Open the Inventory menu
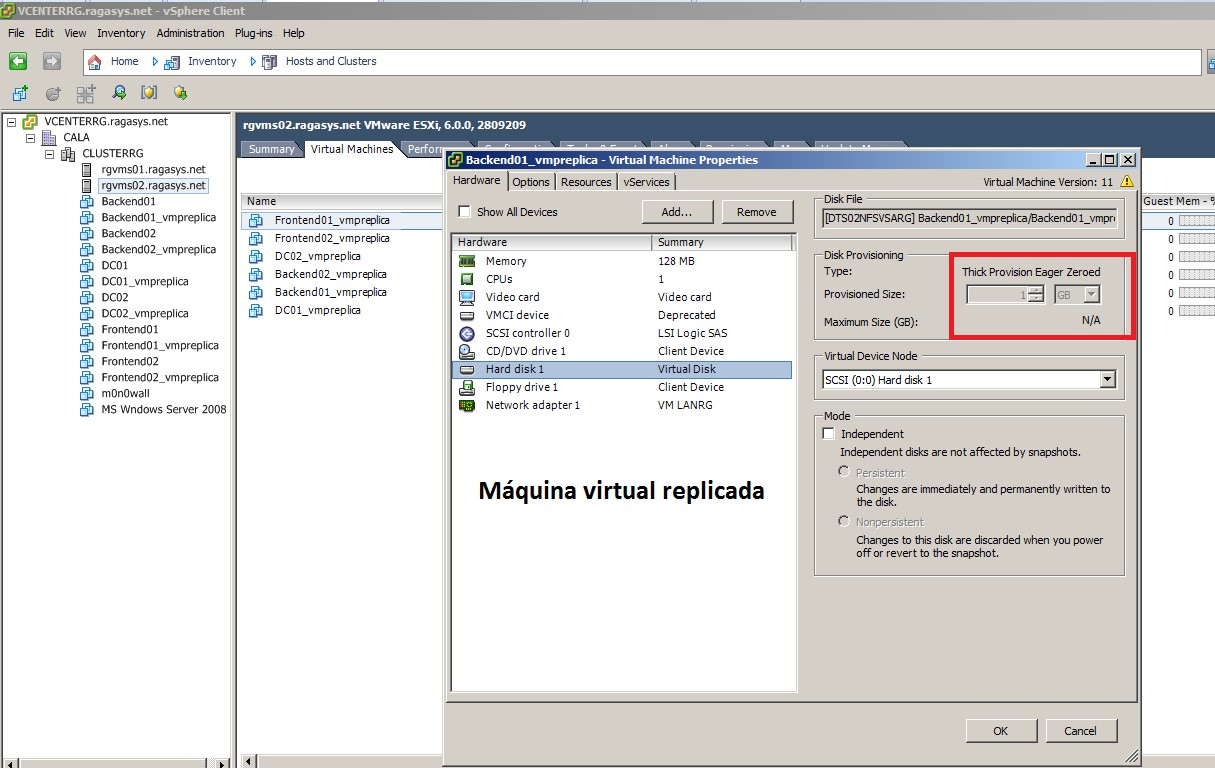 pyautogui.click(x=121, y=33)
